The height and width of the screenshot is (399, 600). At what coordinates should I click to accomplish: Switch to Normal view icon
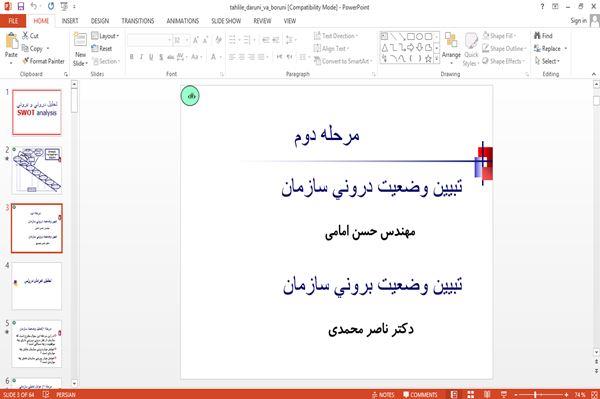[454, 394]
